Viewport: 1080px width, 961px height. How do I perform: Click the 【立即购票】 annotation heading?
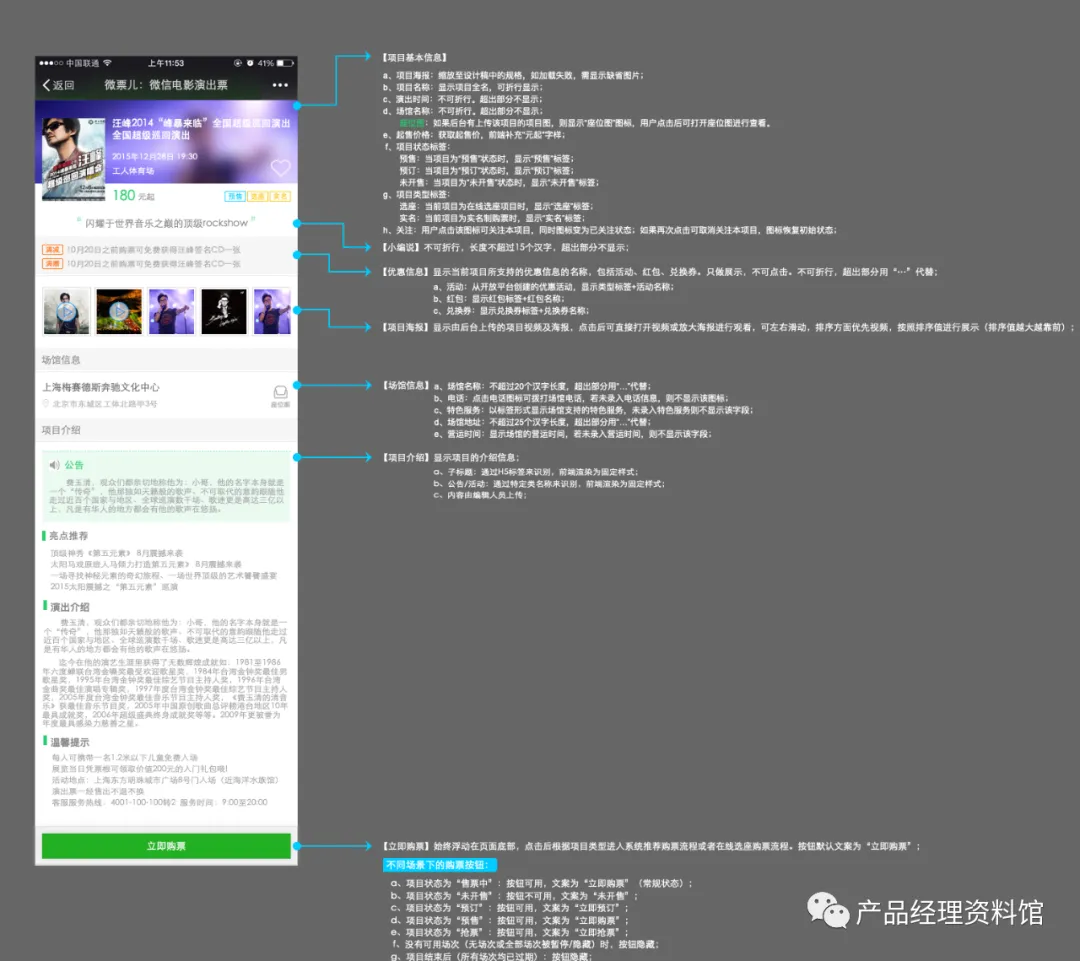point(406,846)
